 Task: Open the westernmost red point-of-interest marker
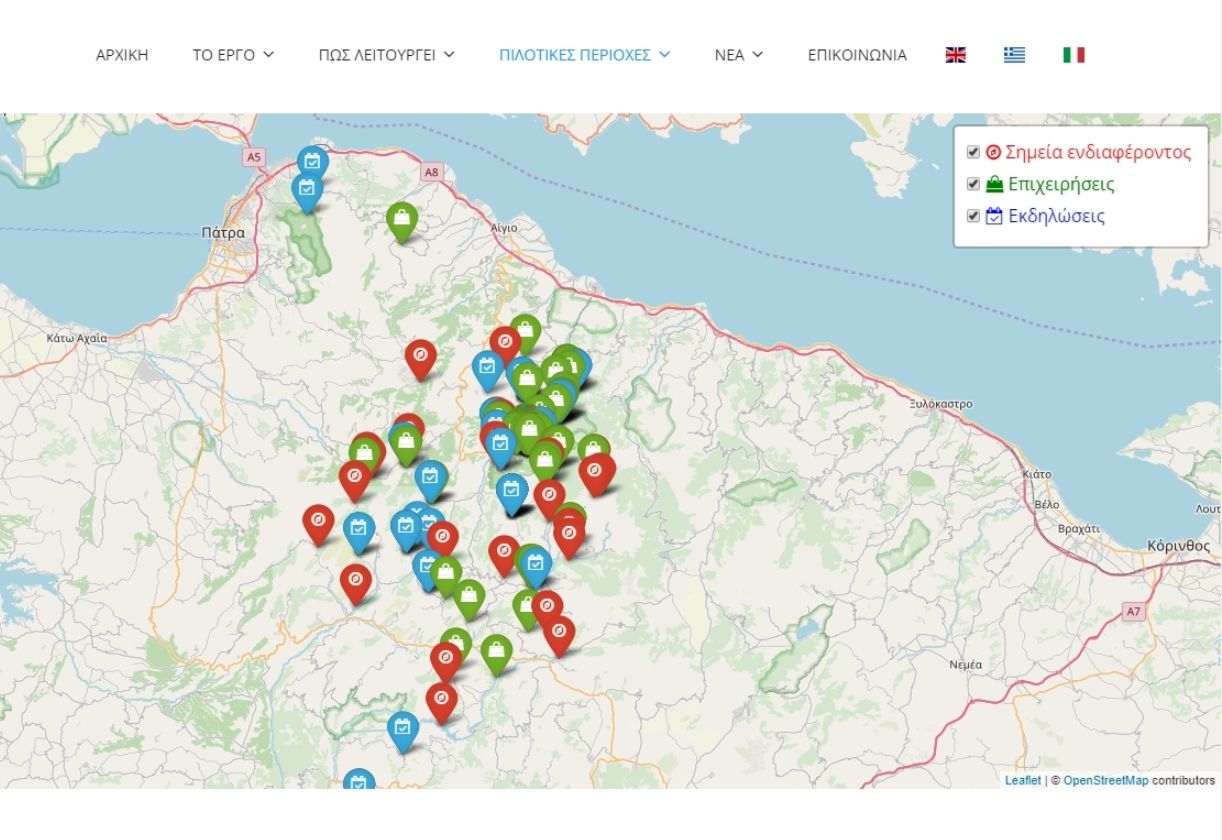click(x=318, y=522)
